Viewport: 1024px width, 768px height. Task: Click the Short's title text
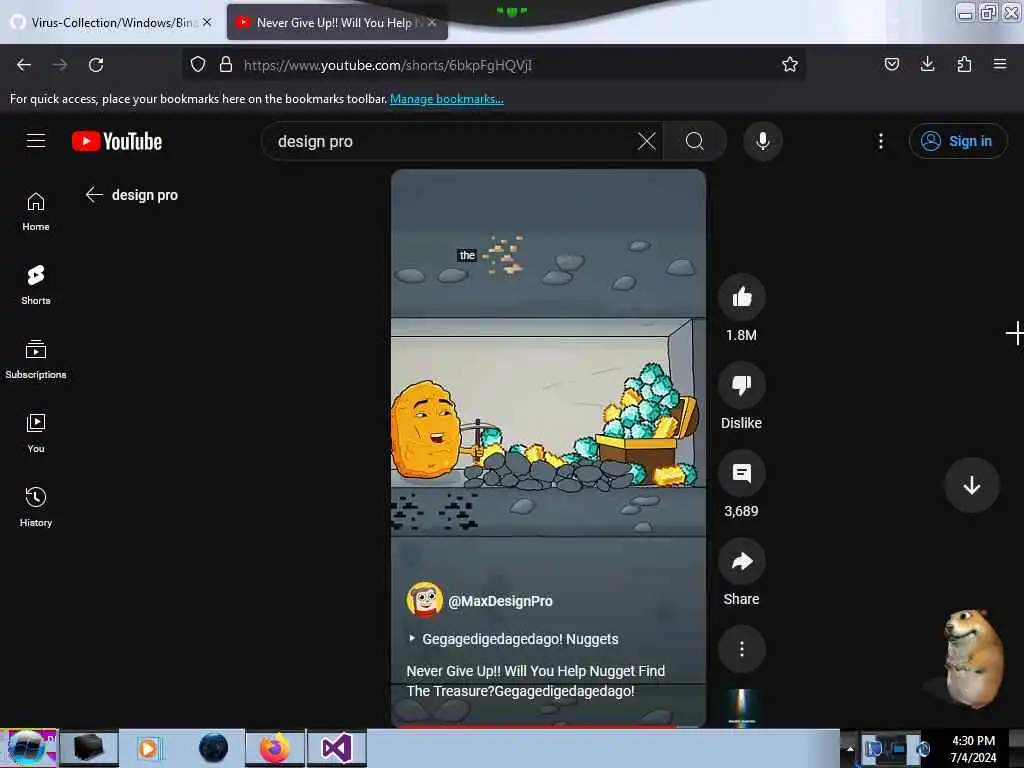click(536, 680)
